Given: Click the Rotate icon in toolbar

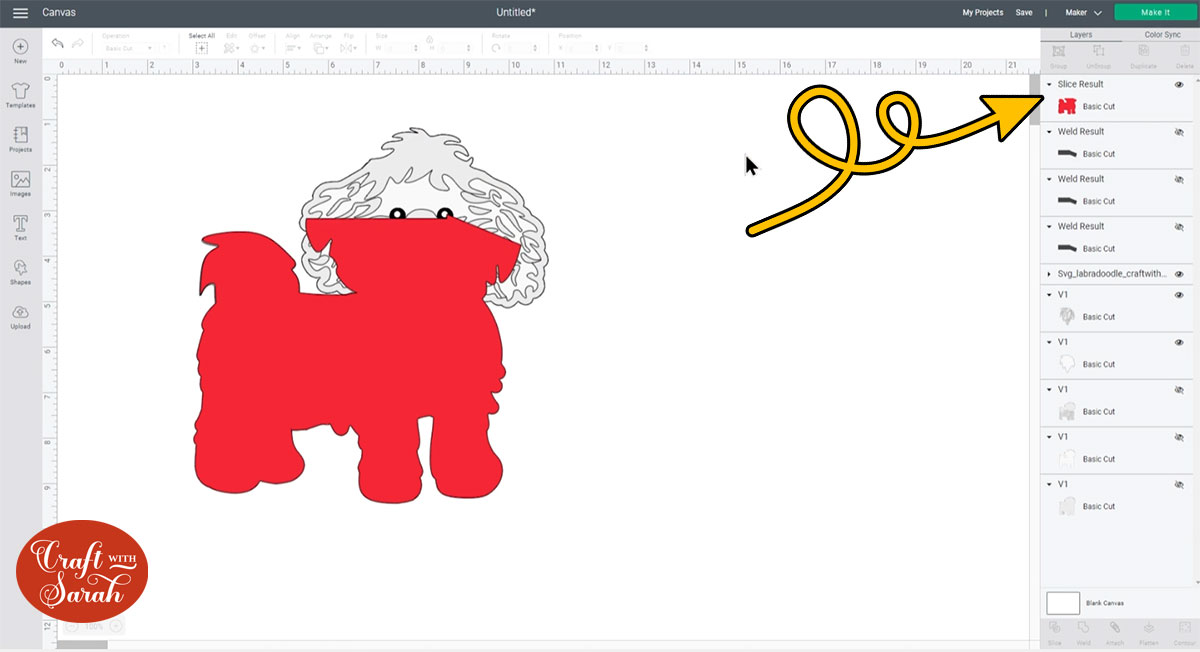Looking at the screenshot, I should click(x=497, y=47).
